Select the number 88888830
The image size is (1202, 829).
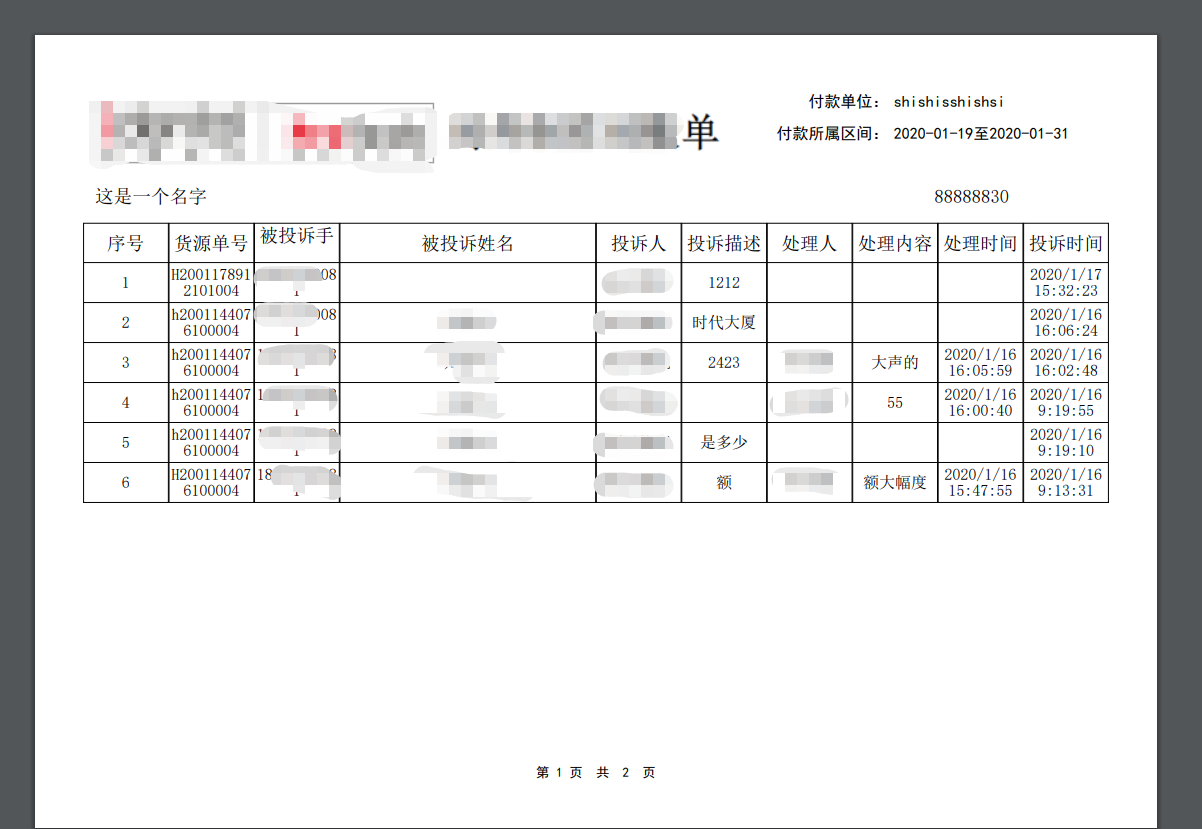click(971, 197)
